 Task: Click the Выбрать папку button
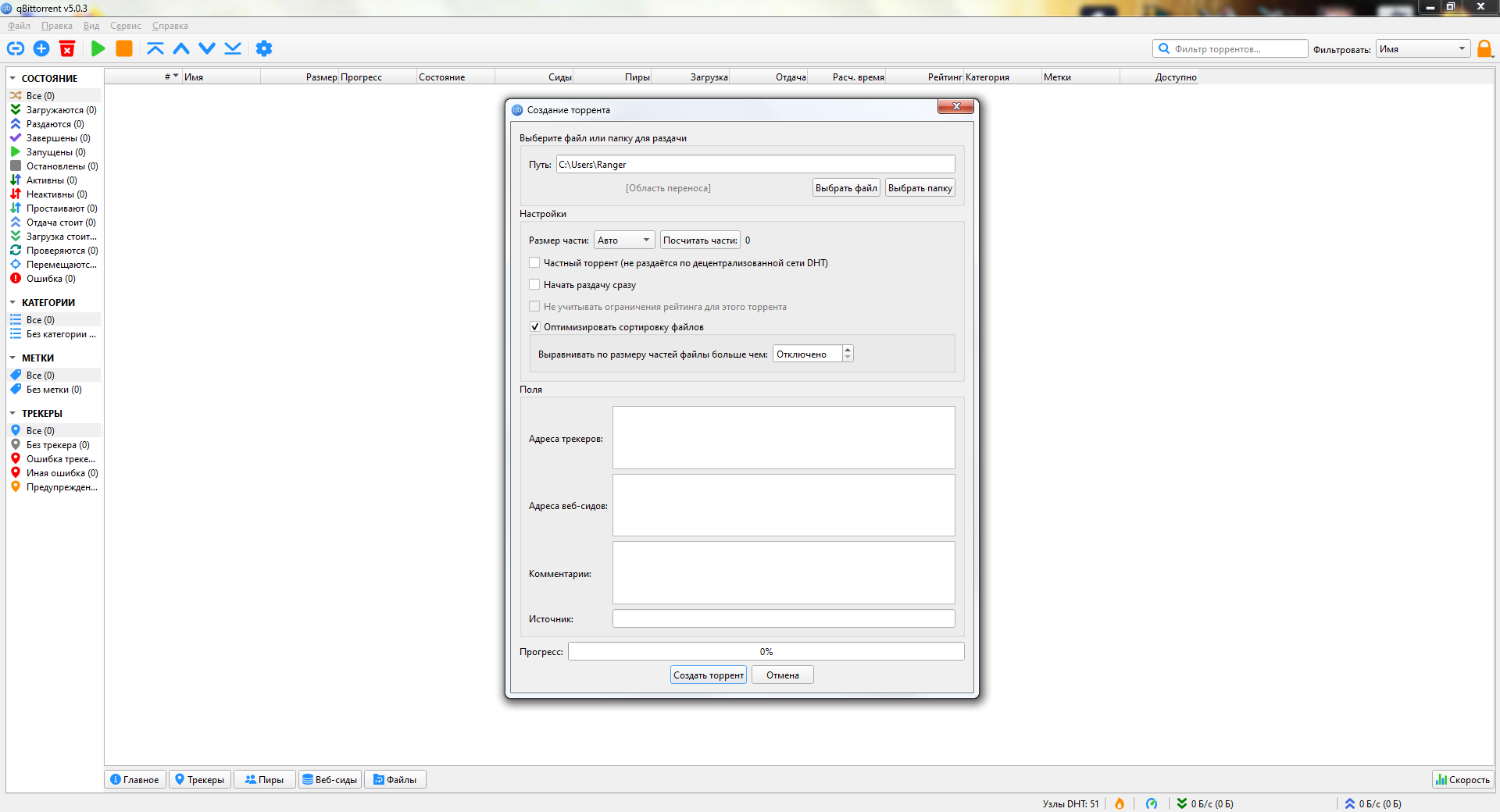coord(920,187)
